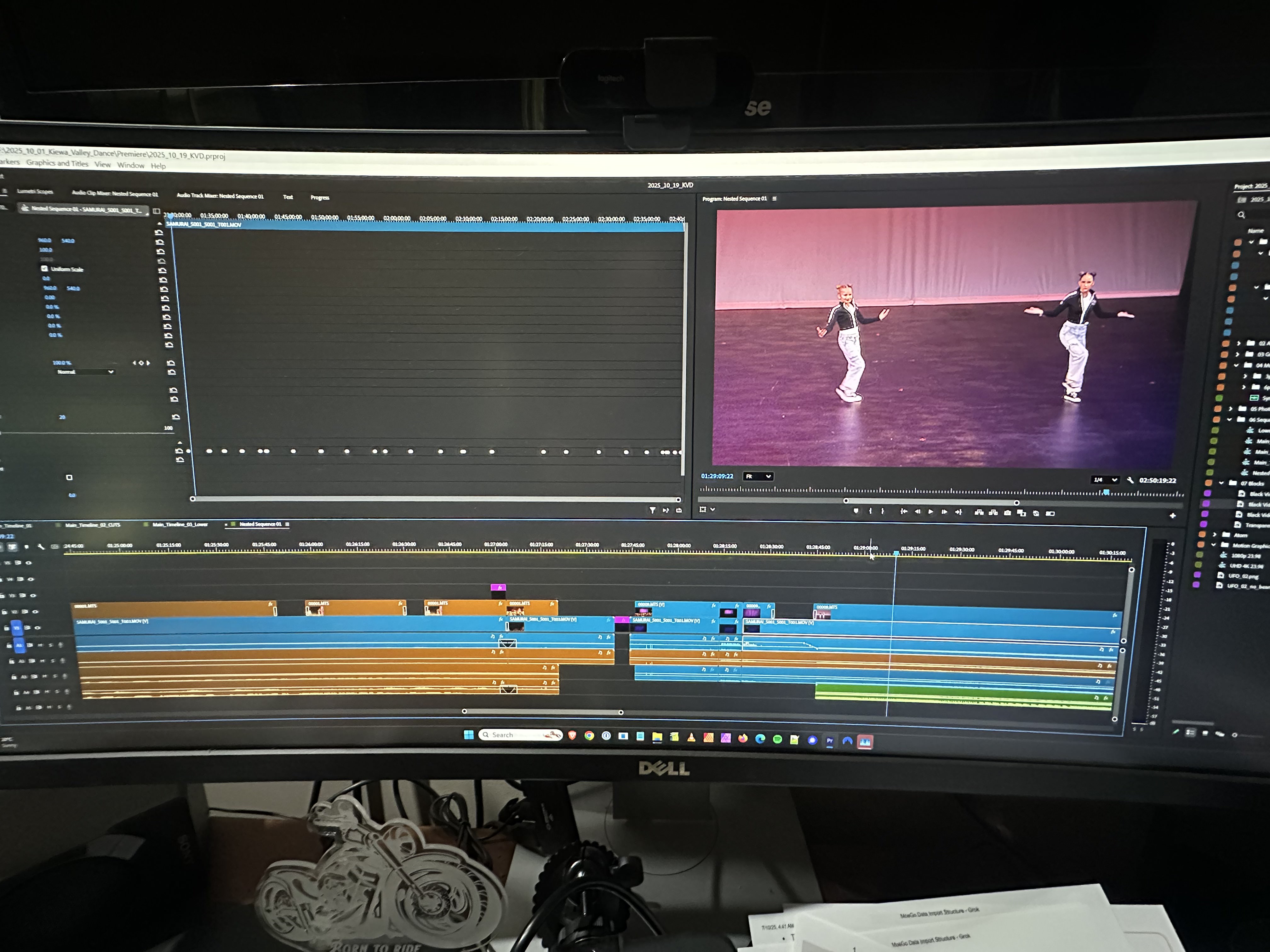
Task: Click the Go to In point button
Action: [904, 512]
